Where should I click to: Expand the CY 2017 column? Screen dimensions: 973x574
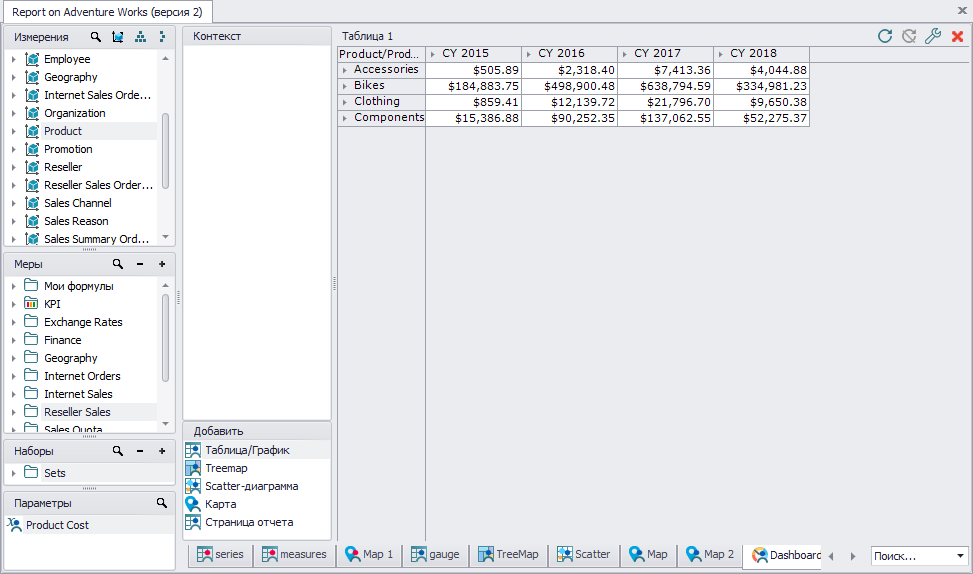coord(625,55)
